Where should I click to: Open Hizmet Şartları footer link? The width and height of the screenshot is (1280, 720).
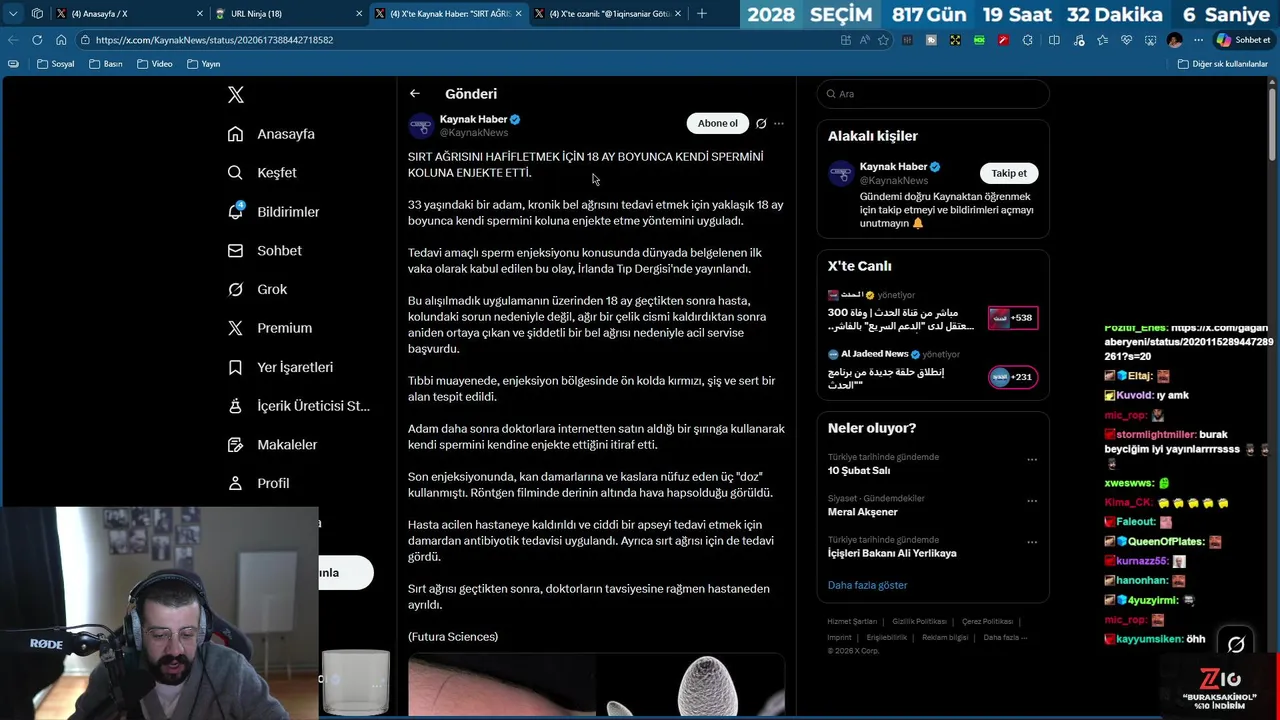click(x=852, y=622)
